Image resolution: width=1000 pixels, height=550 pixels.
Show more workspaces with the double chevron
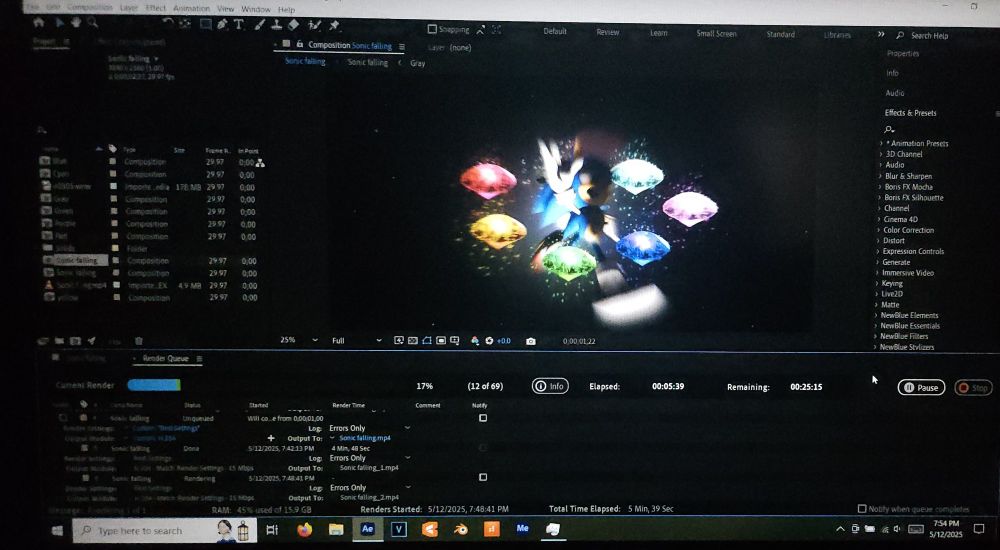[x=881, y=34]
